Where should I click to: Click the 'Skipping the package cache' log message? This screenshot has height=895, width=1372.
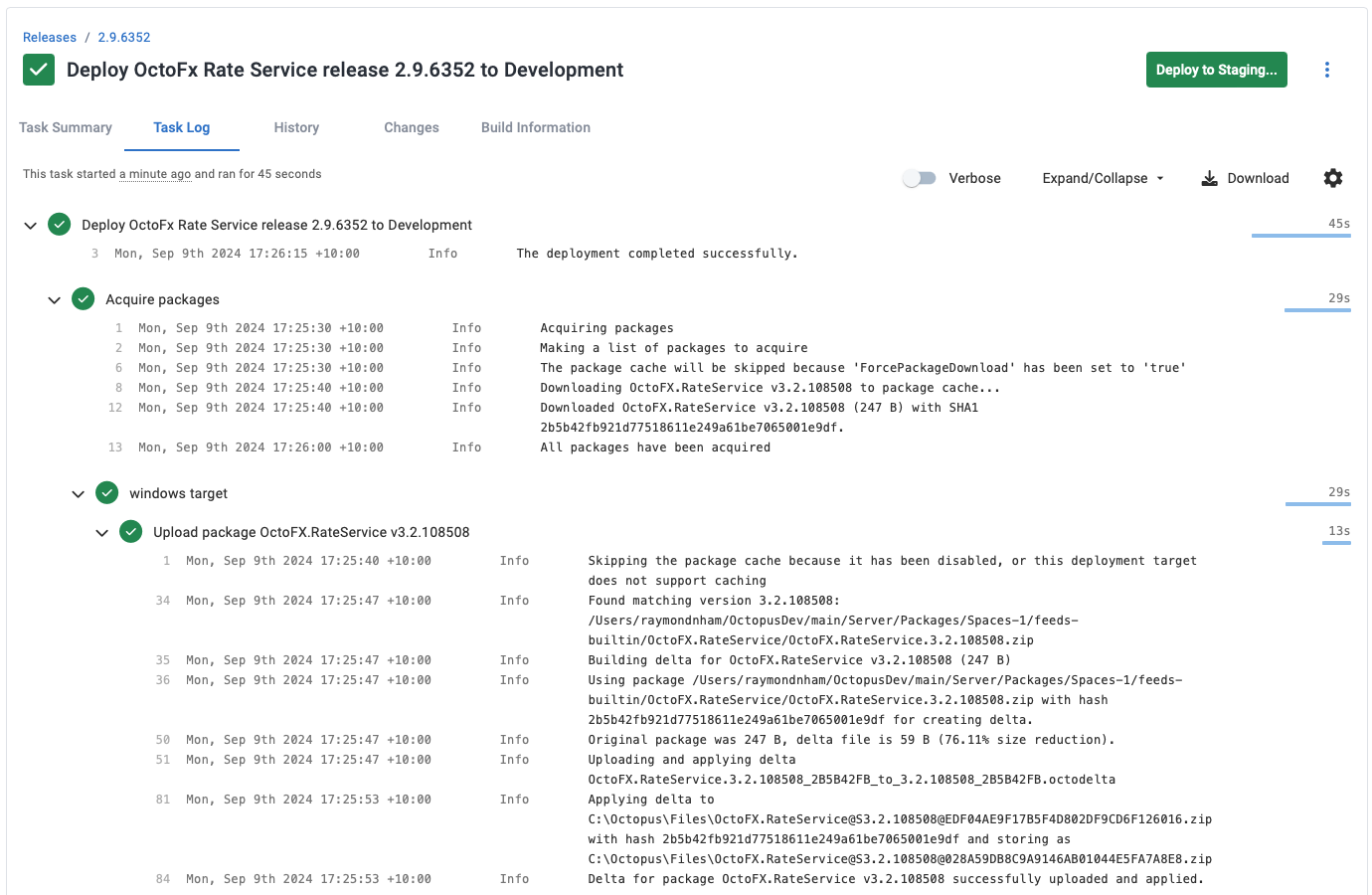tap(893, 571)
